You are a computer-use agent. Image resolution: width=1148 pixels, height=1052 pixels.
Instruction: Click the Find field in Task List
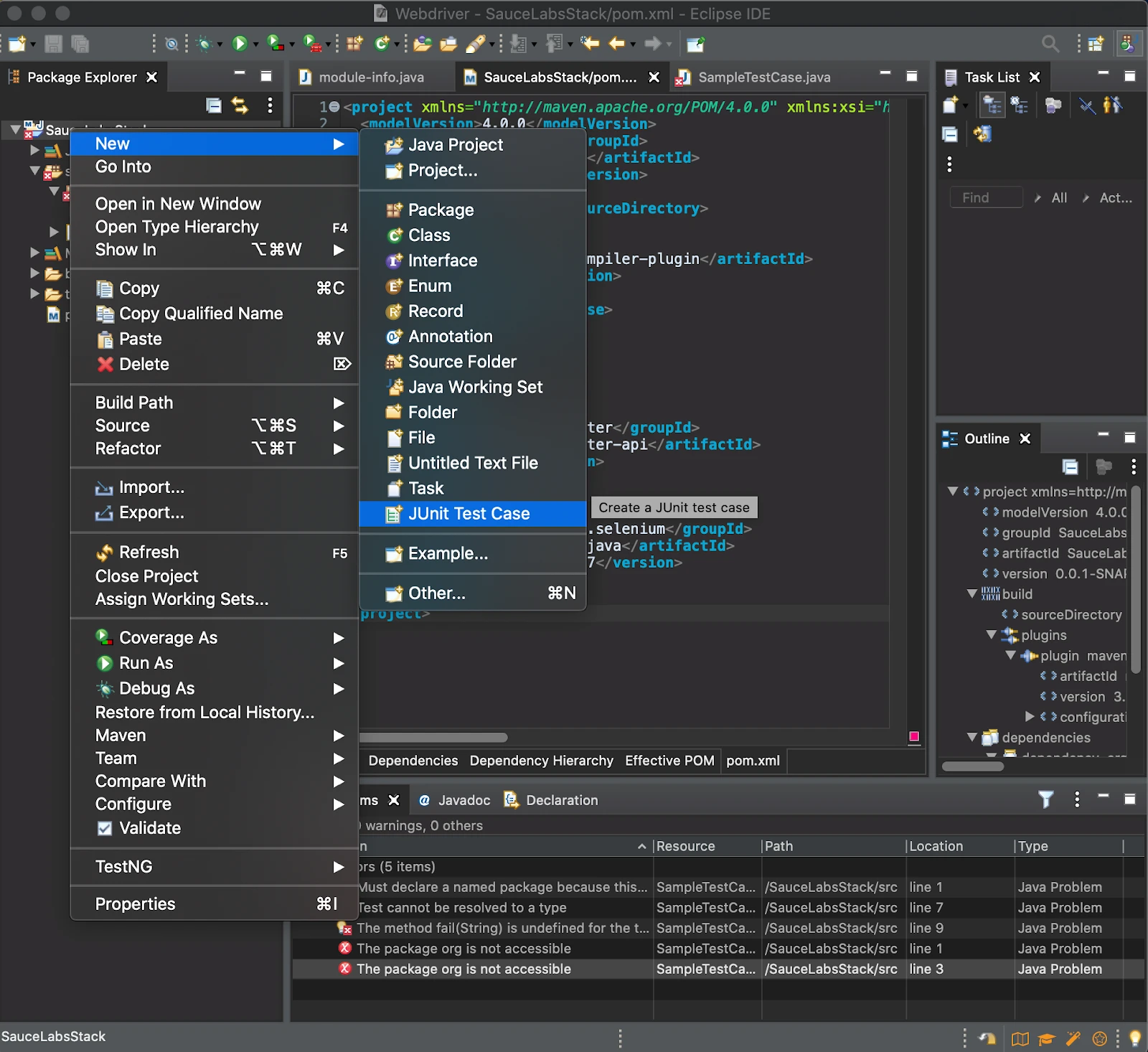[986, 198]
